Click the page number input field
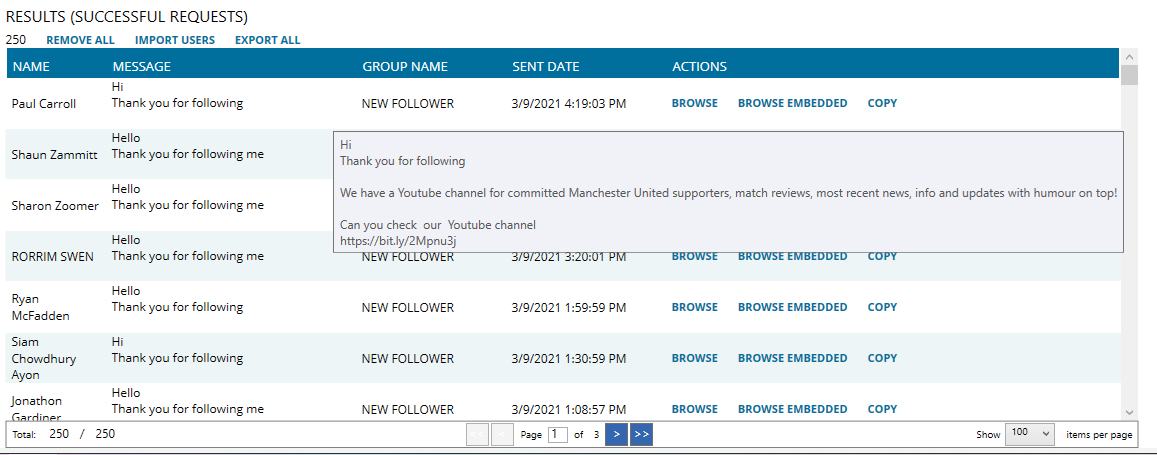The width and height of the screenshot is (1157, 455). 558,434
